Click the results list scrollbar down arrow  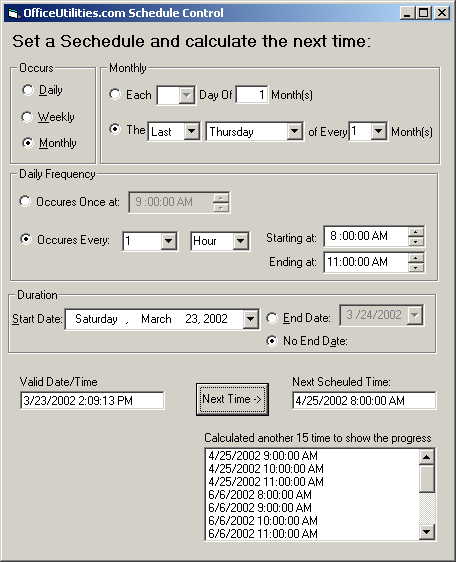click(x=426, y=531)
